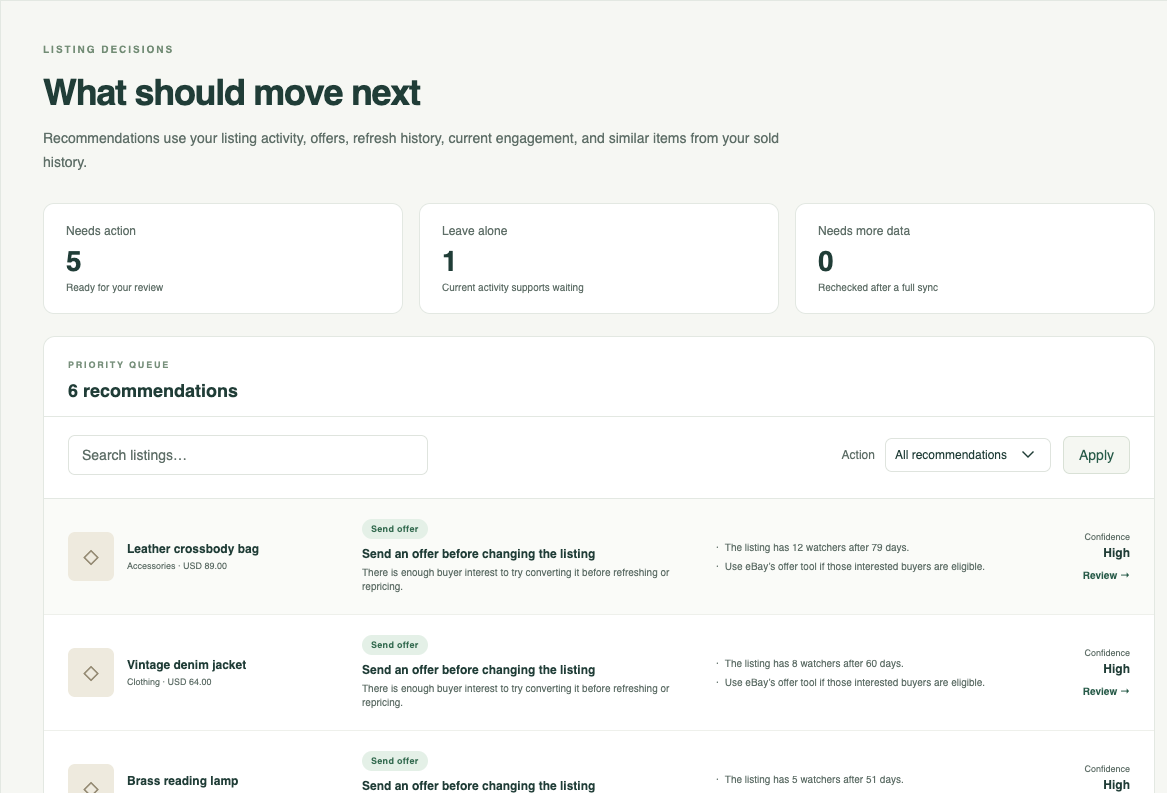Click 'The listing has 12 watchers after 79 days.'
Image resolution: width=1167 pixels, height=793 pixels.
[816, 547]
